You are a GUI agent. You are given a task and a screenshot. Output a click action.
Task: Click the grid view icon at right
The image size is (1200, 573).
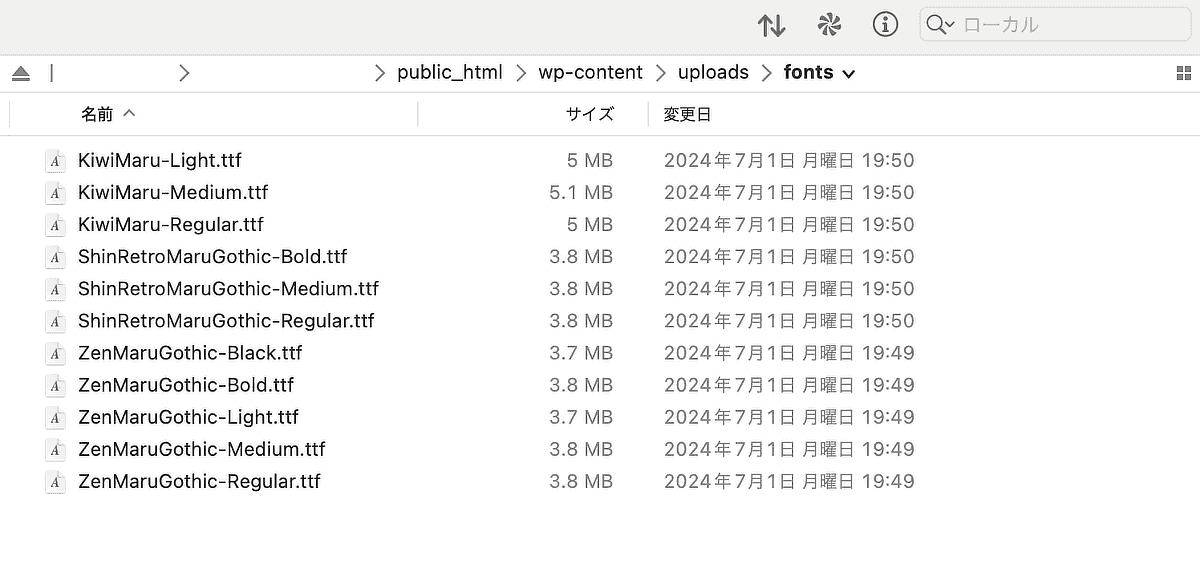[x=1184, y=73]
